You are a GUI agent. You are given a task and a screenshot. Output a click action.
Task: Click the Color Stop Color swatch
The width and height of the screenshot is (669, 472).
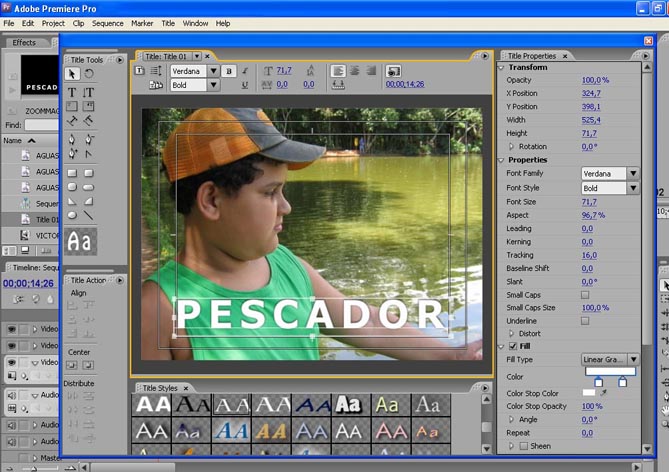(589, 393)
